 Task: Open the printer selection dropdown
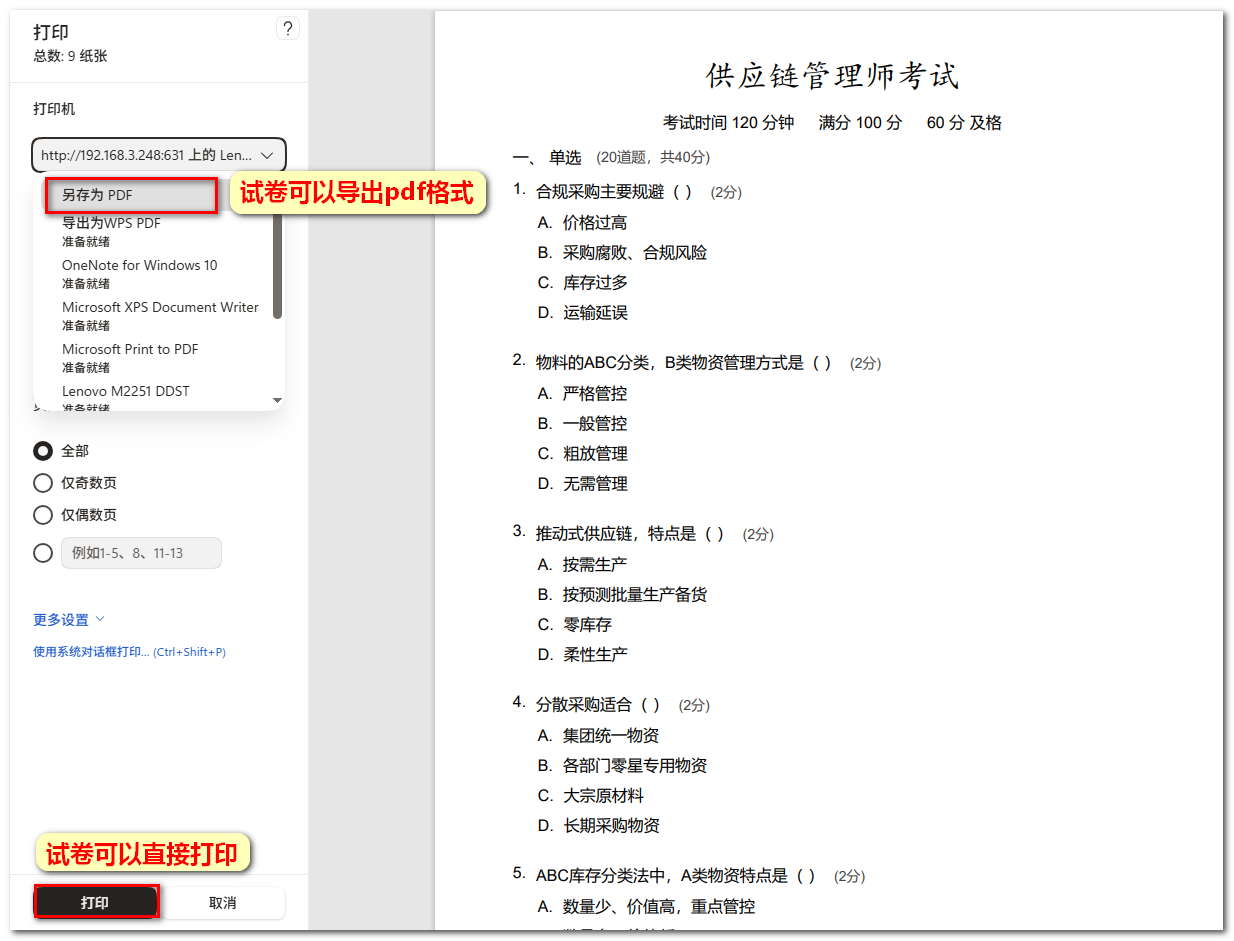[159, 155]
